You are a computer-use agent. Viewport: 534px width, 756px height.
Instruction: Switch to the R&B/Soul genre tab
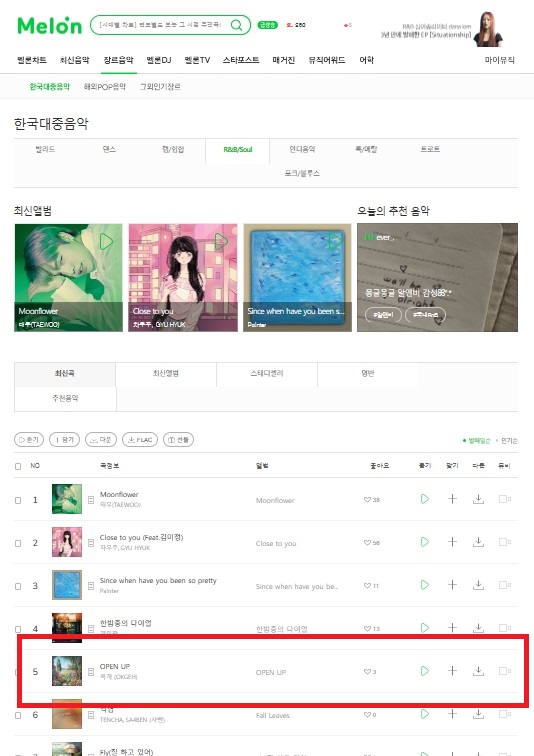click(238, 149)
